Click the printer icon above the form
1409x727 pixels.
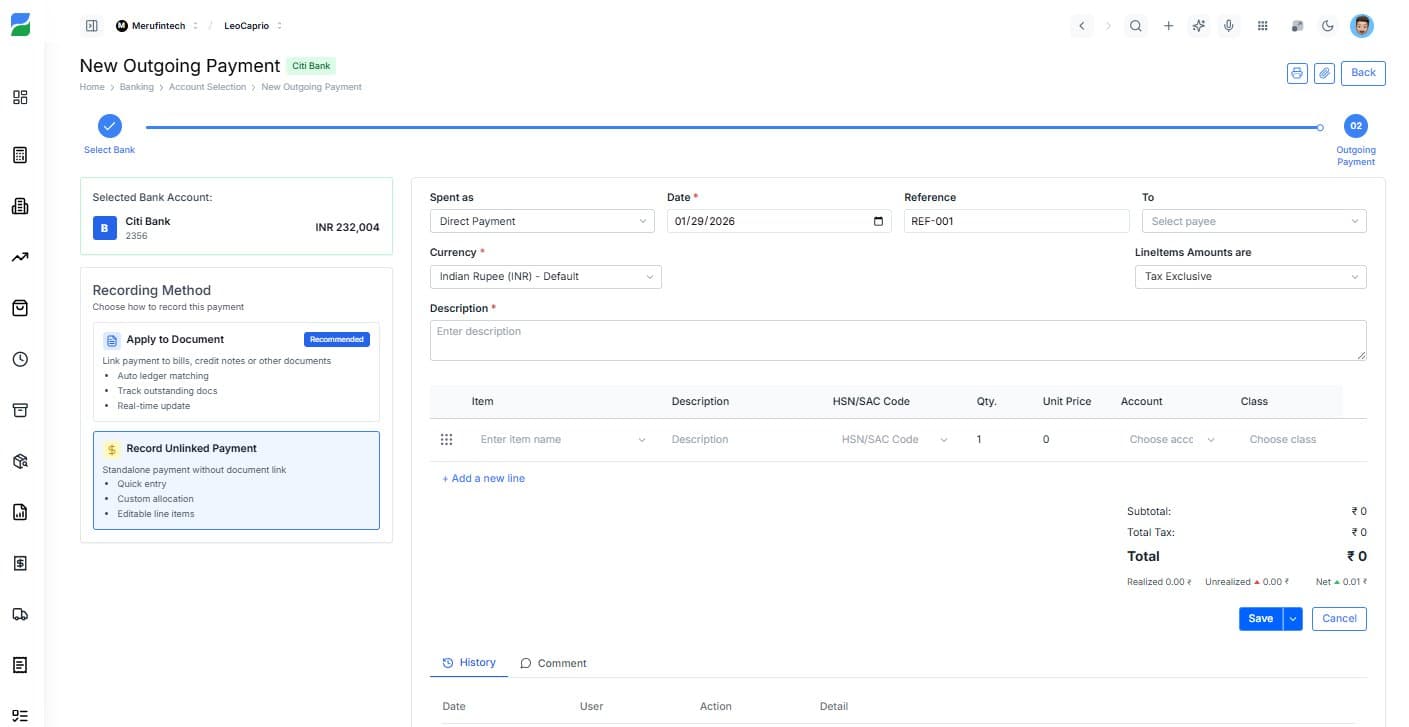pyautogui.click(x=1297, y=72)
